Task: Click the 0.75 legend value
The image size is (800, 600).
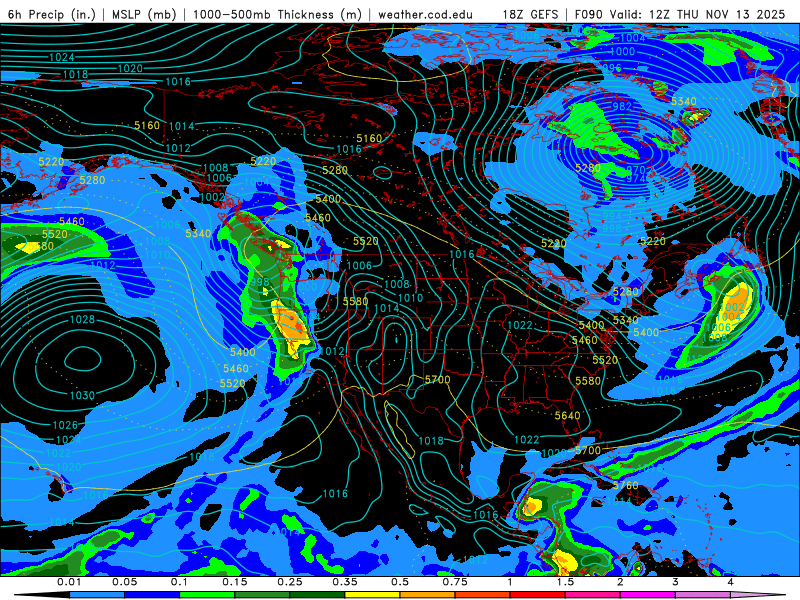Action: pos(455,582)
